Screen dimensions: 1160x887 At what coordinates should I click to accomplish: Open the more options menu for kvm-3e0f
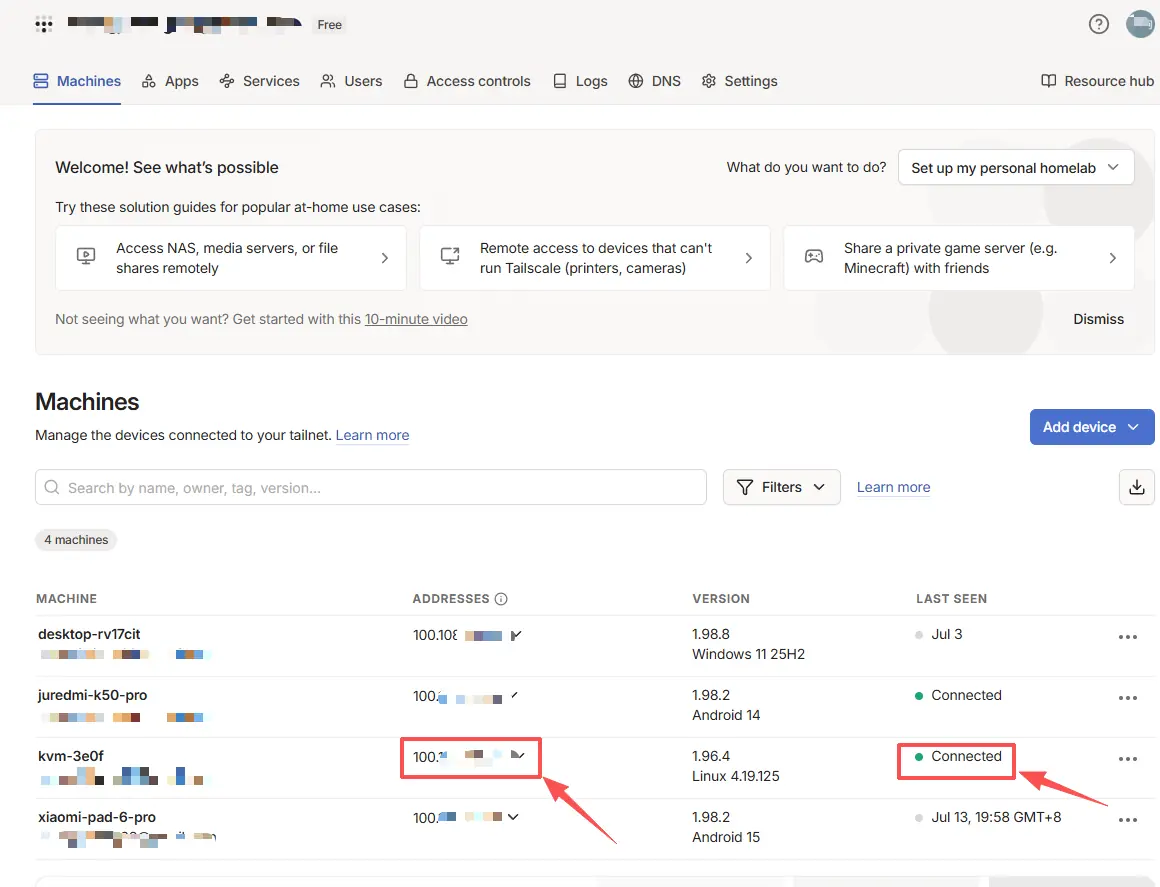coord(1127,759)
